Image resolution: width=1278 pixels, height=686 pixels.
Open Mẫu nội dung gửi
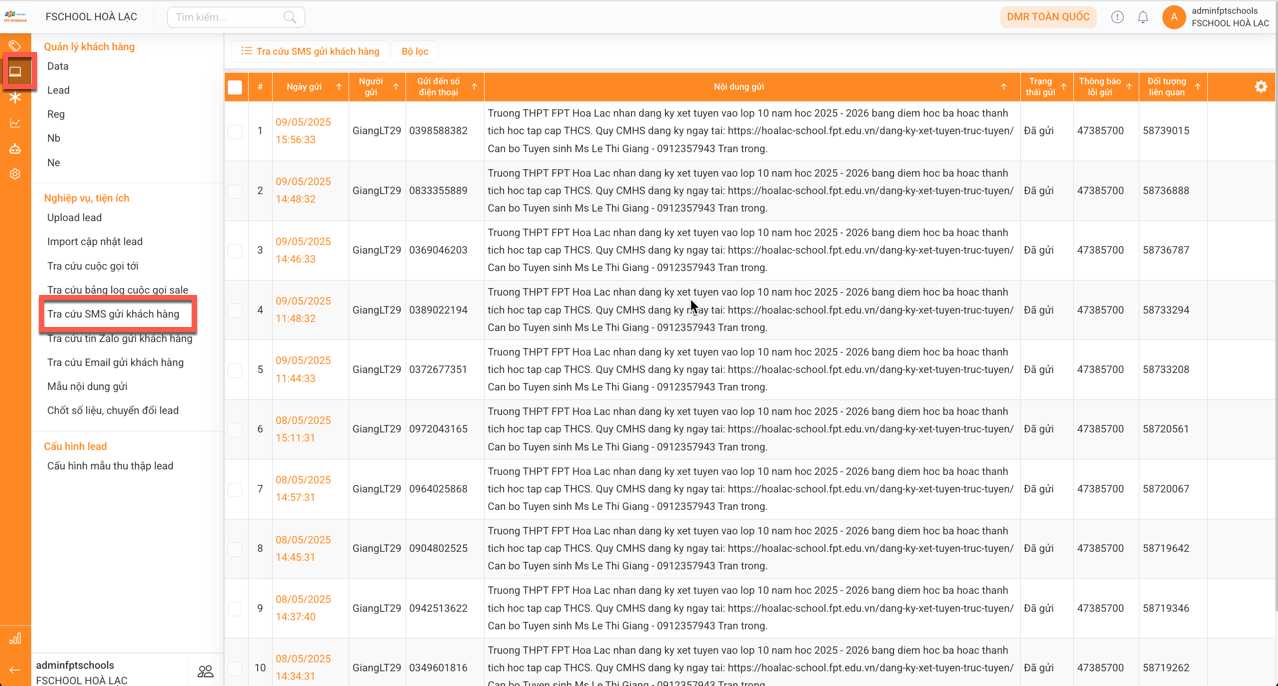(x=87, y=386)
